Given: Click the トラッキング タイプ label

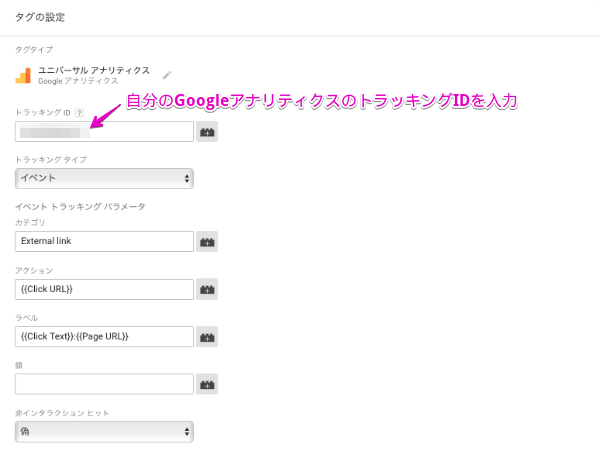Looking at the screenshot, I should [x=51, y=160].
